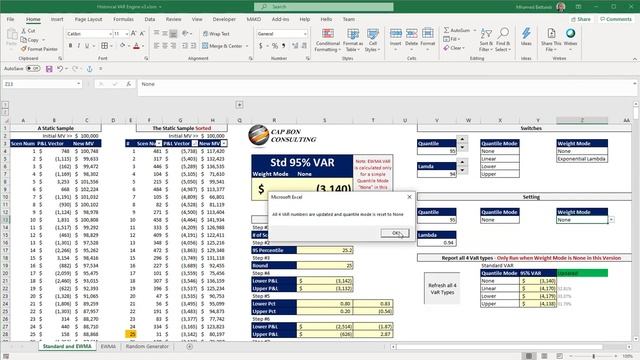Open the Random Generator sheet tab
Screen dimensions: 640x360
(x=147, y=347)
